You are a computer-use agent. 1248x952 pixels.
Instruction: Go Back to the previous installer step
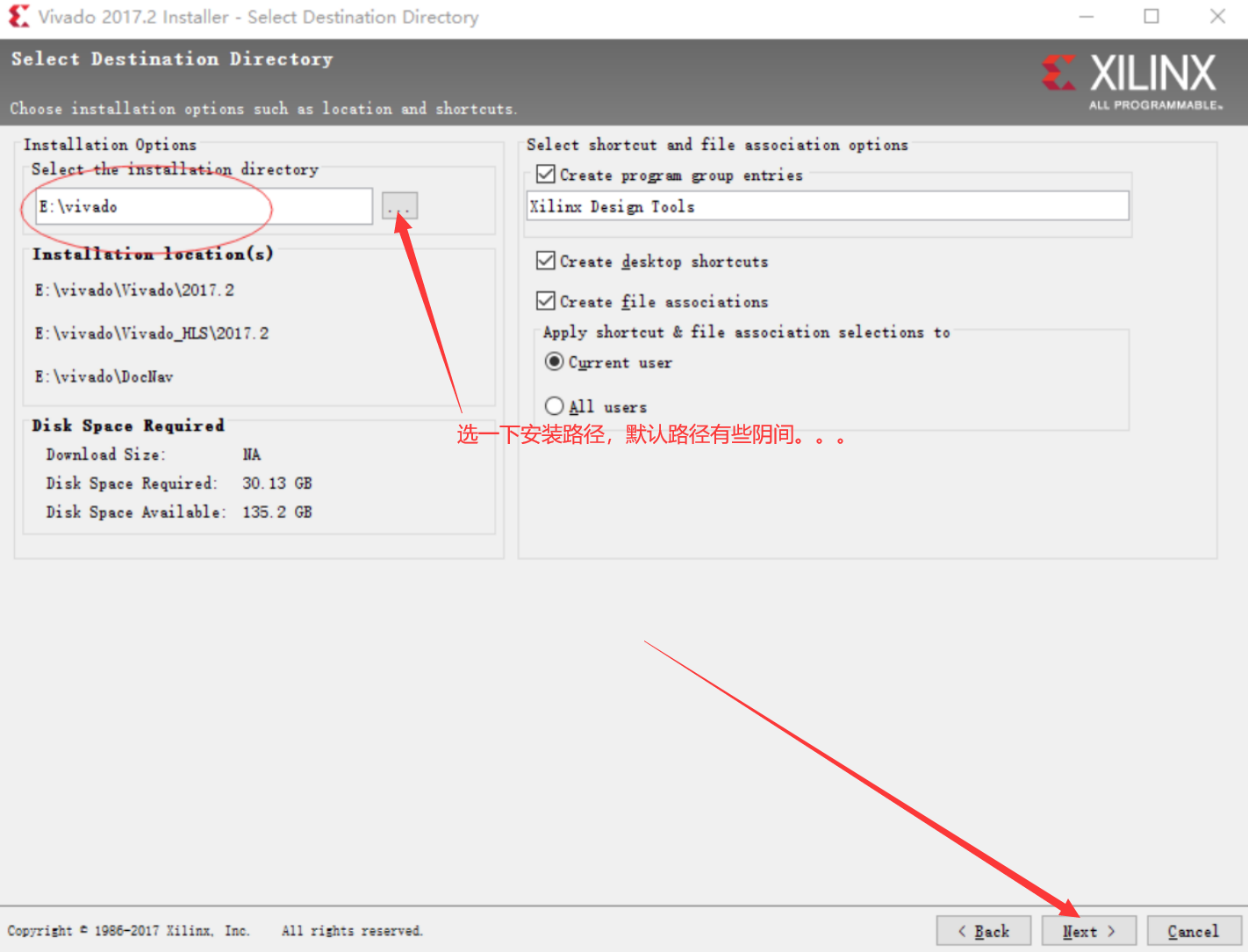pyautogui.click(x=983, y=931)
